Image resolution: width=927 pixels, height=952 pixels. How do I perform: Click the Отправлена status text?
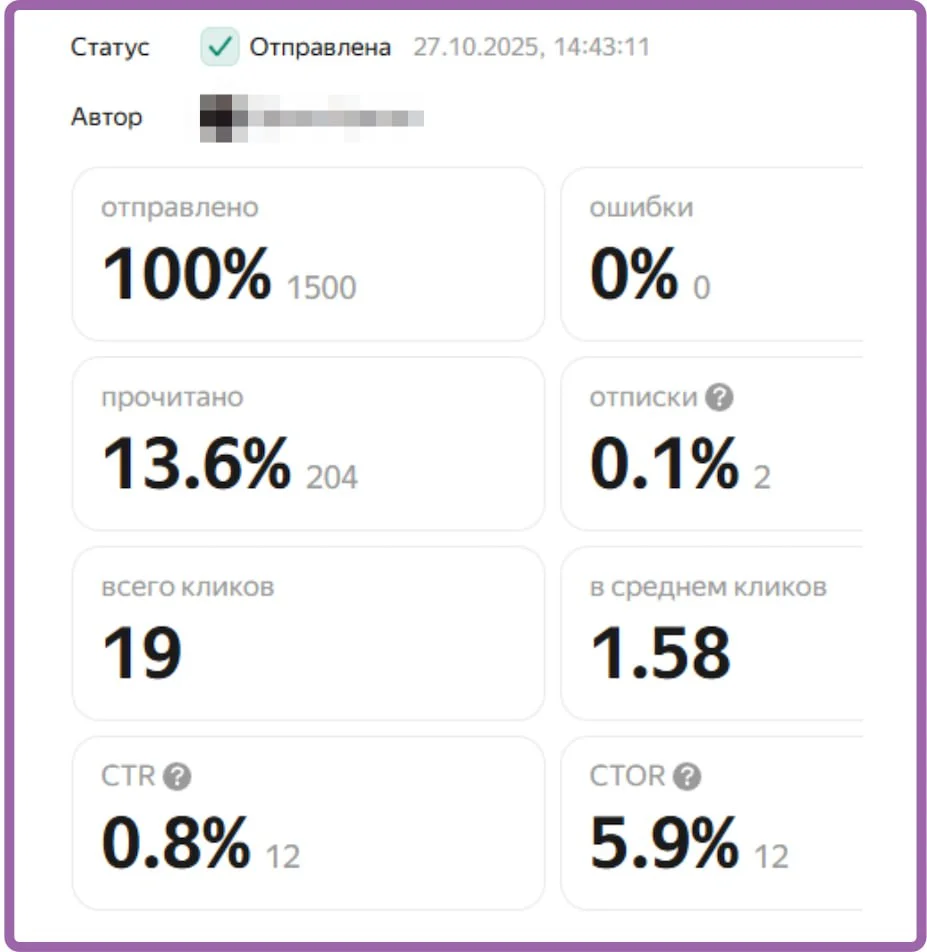320,47
